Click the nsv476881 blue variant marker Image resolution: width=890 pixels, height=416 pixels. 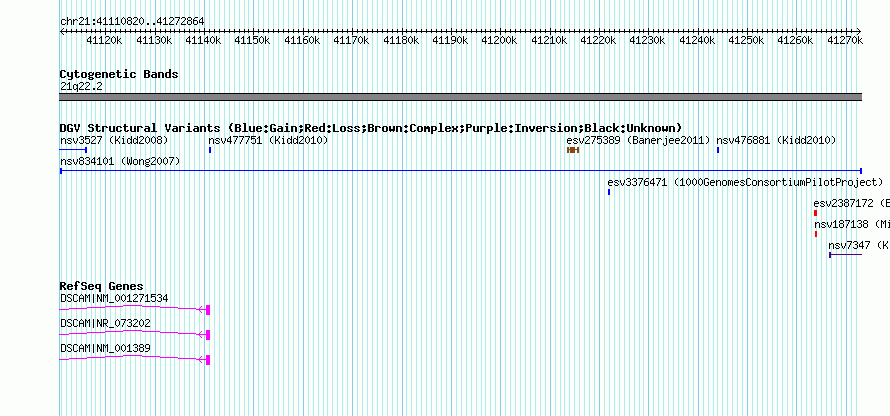click(718, 150)
